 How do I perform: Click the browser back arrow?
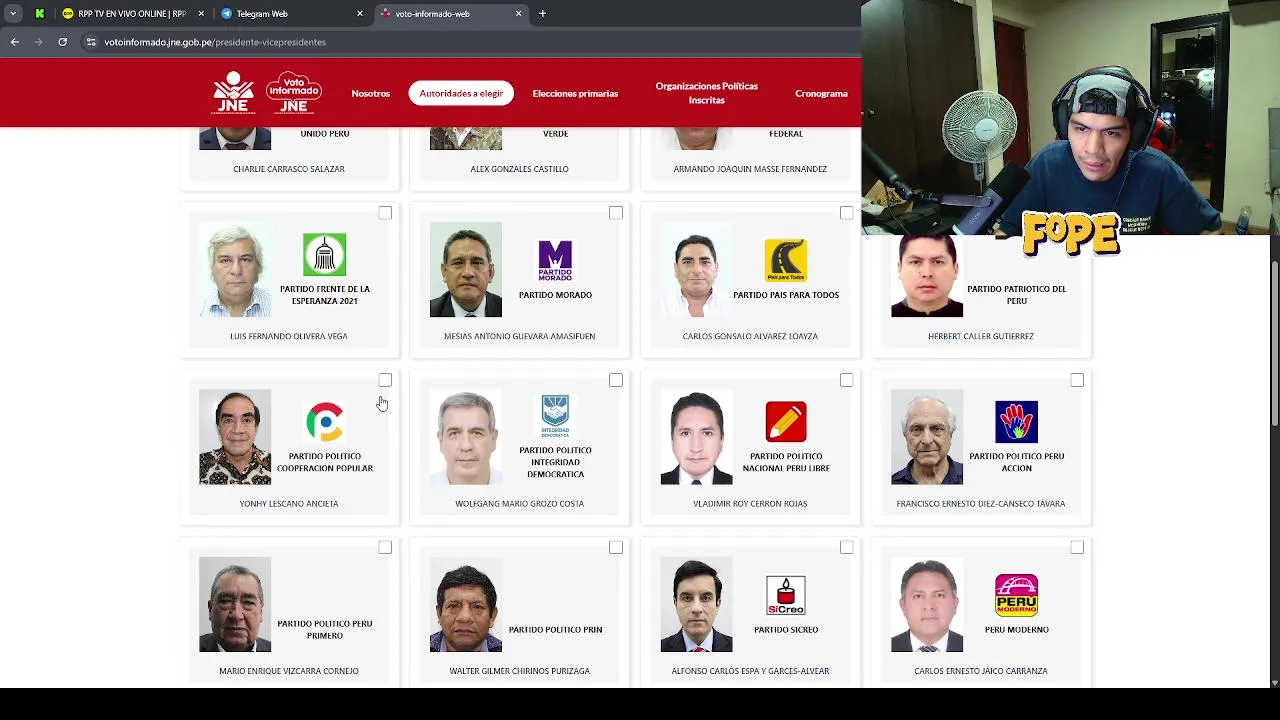pyautogui.click(x=15, y=42)
